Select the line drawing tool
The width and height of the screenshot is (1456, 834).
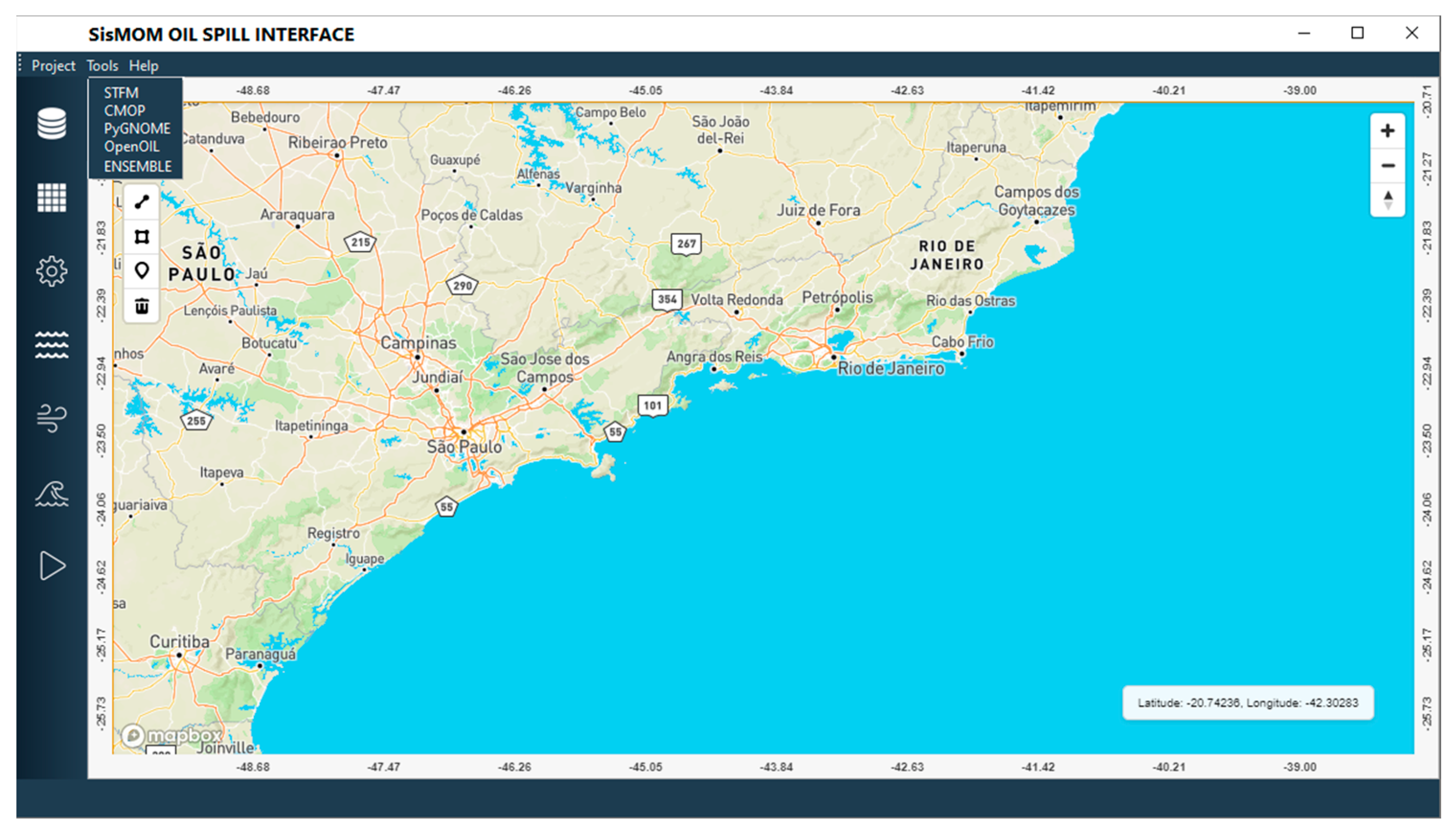pyautogui.click(x=142, y=201)
